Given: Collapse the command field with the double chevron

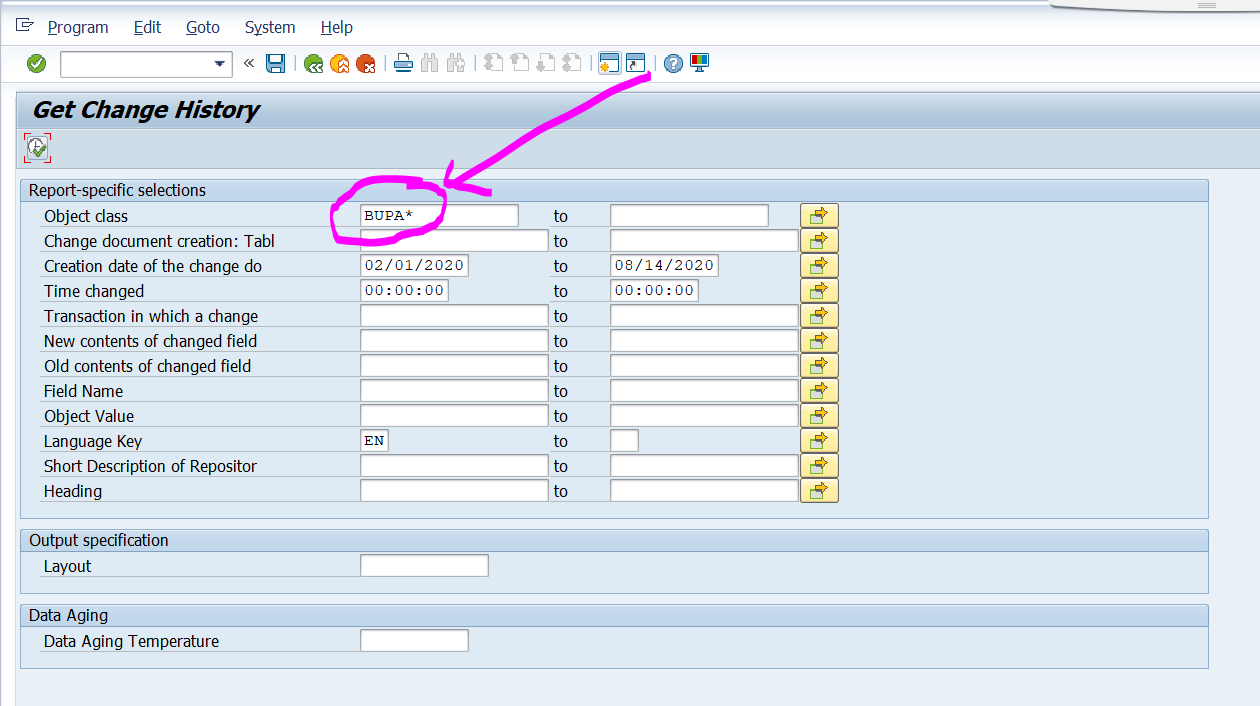Looking at the screenshot, I should (248, 63).
